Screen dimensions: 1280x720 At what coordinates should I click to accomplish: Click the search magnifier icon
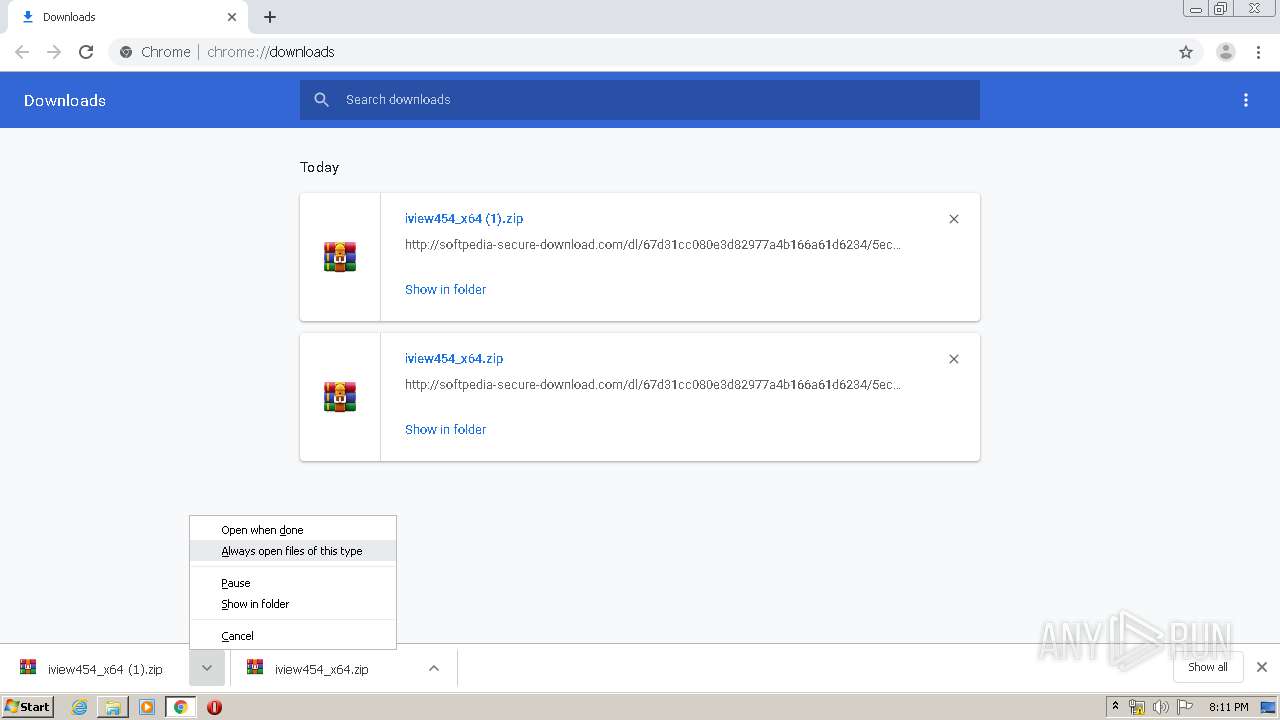coord(321,100)
